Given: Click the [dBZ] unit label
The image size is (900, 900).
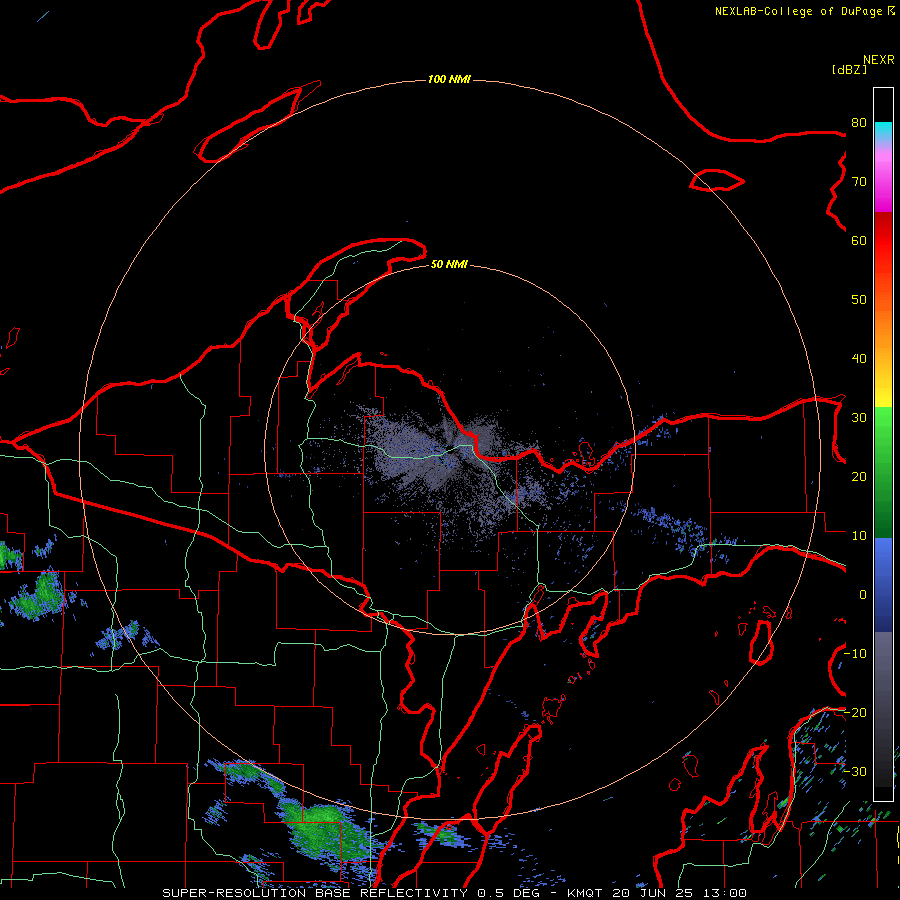Looking at the screenshot, I should [849, 70].
